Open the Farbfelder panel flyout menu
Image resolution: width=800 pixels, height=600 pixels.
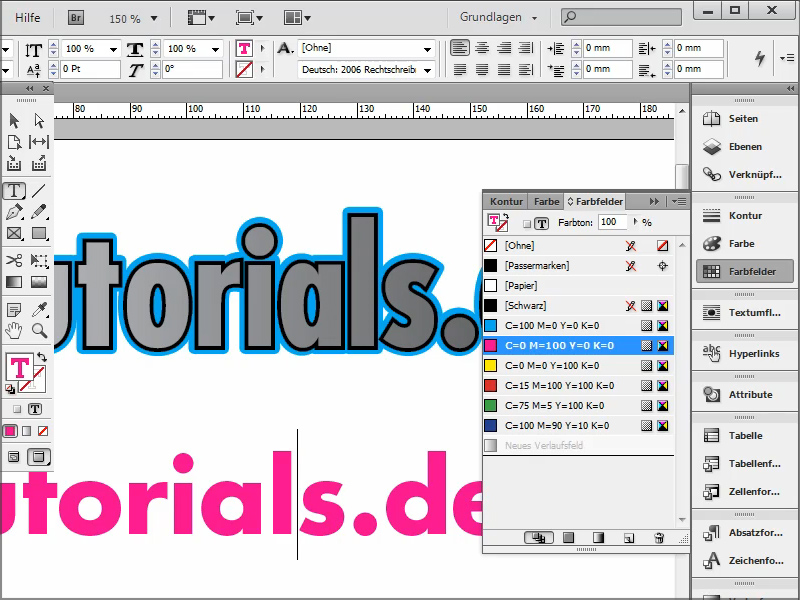point(679,201)
